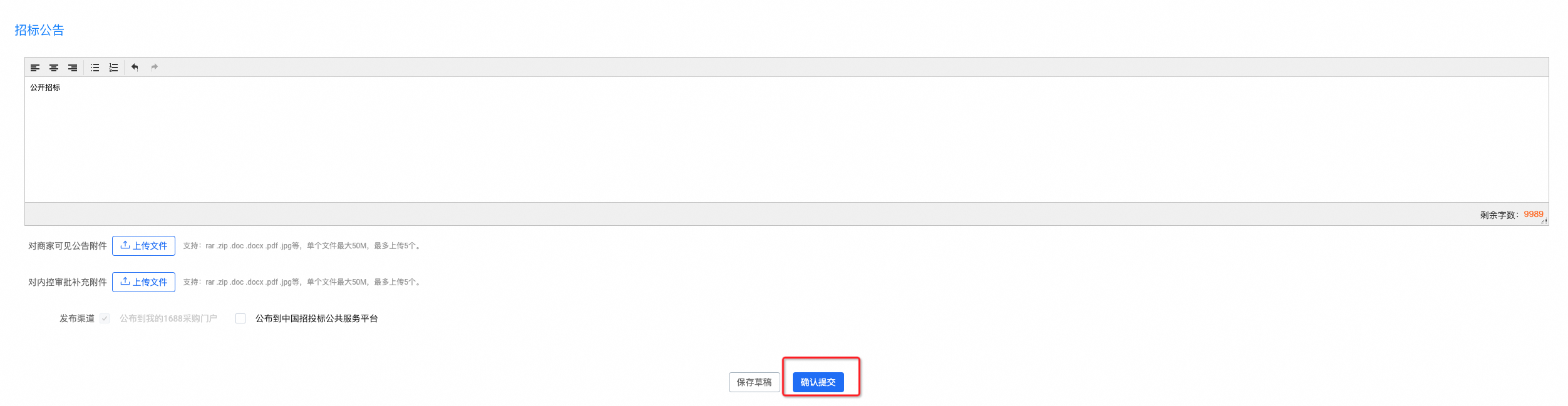Viewport: 1568px width, 406px height.
Task: Click the 公布到我的1688采购门户 label
Action: point(168,318)
